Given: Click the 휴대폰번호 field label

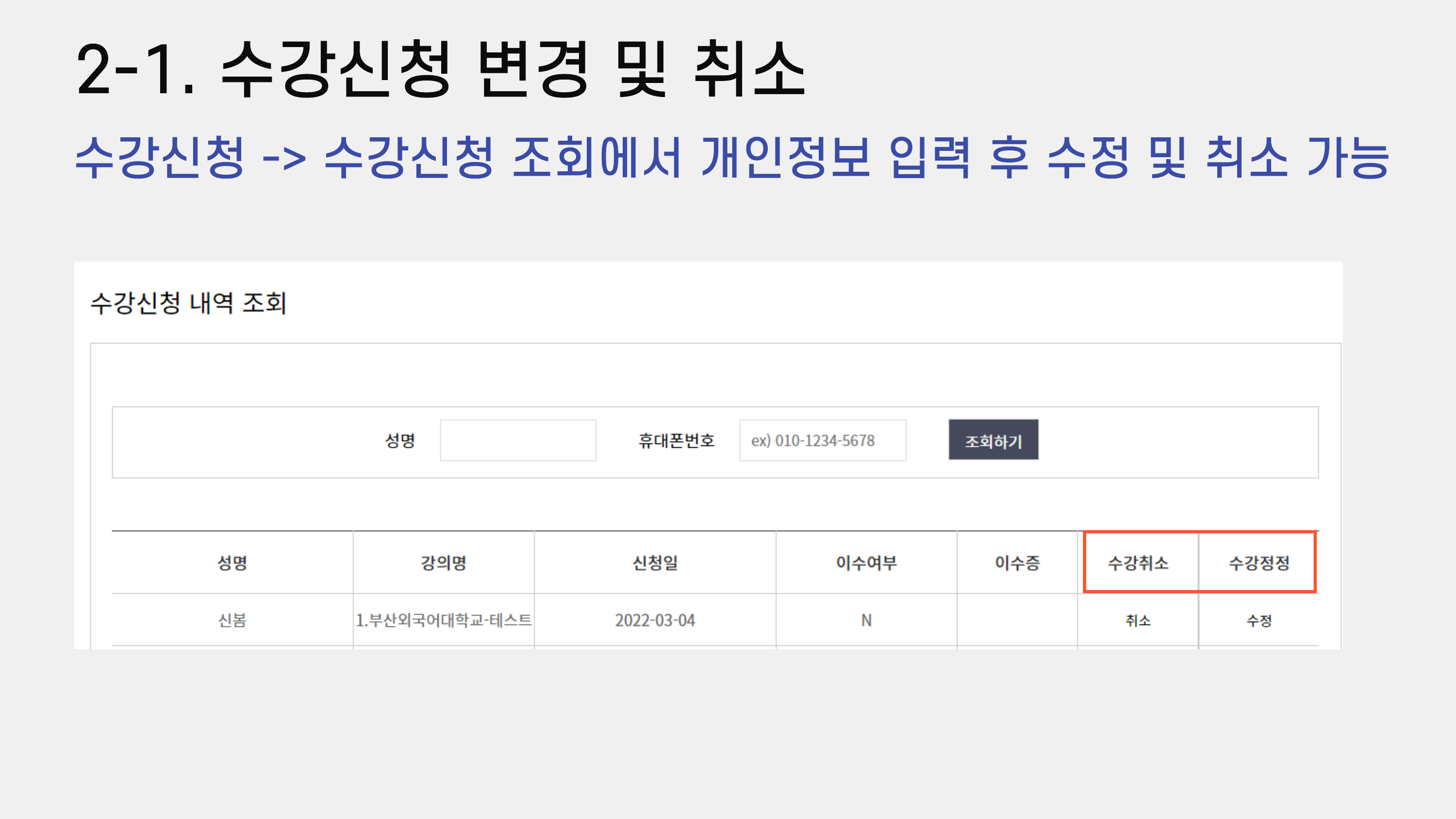Looking at the screenshot, I should (676, 440).
